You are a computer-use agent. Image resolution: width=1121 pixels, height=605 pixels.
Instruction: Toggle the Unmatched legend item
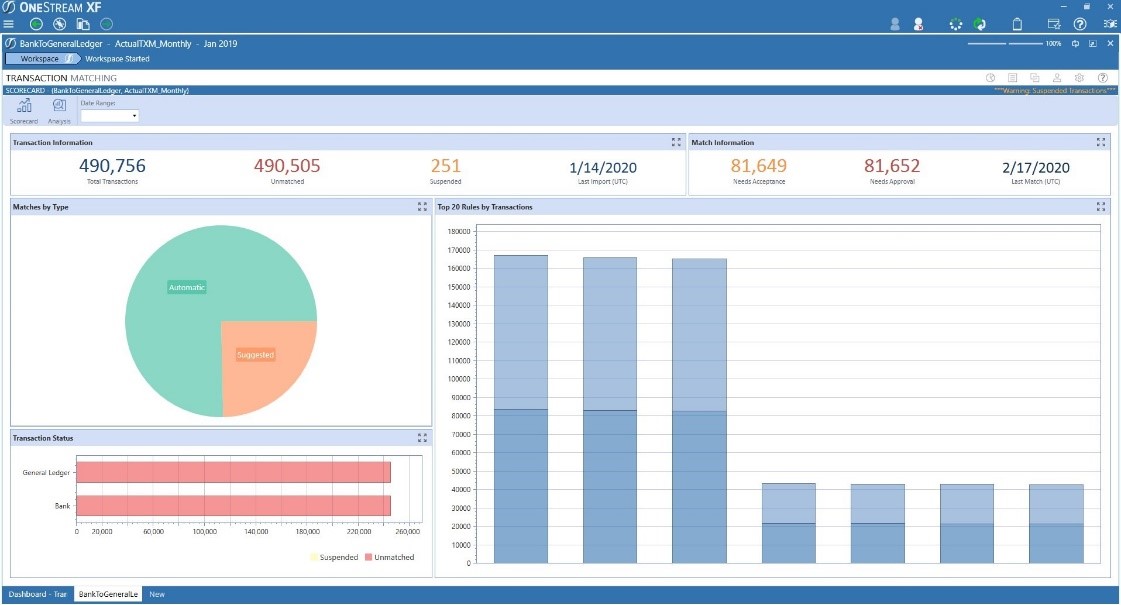(390, 557)
